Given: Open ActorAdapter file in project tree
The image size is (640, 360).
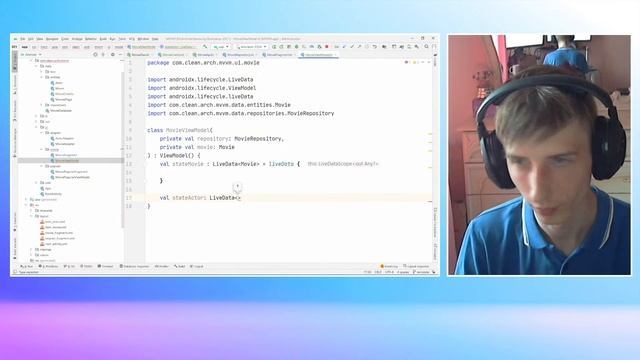Looking at the screenshot, I should click(x=62, y=138).
